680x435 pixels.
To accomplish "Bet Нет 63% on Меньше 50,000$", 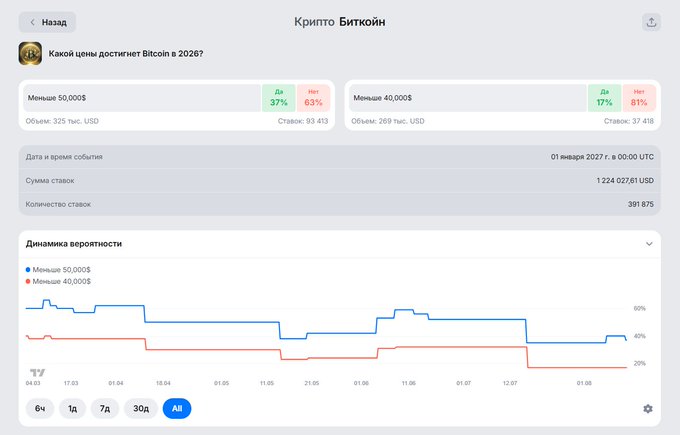I will pyautogui.click(x=313, y=98).
